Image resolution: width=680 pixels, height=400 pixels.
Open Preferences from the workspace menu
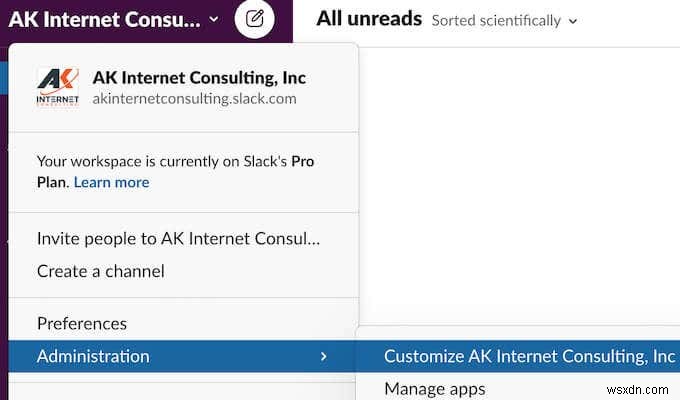(82, 323)
